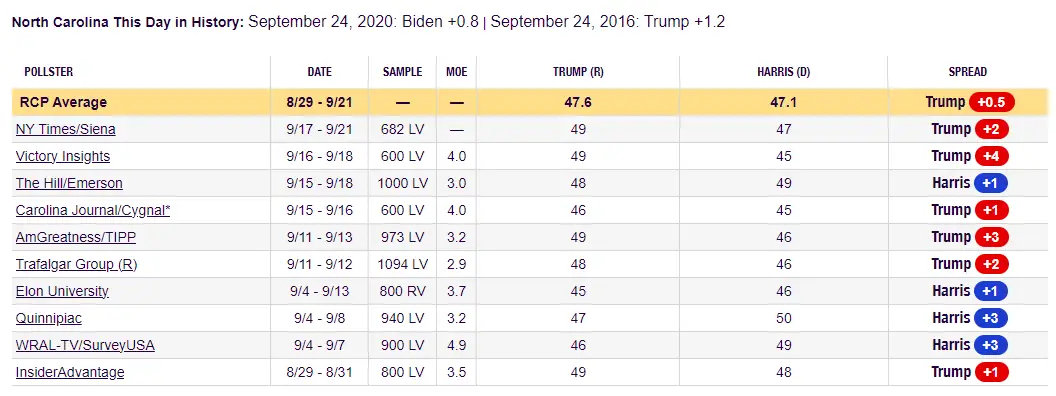Open the Carolina Journal/Cygnal poll link
Screen dimensions: 1056x396
(x=93, y=210)
